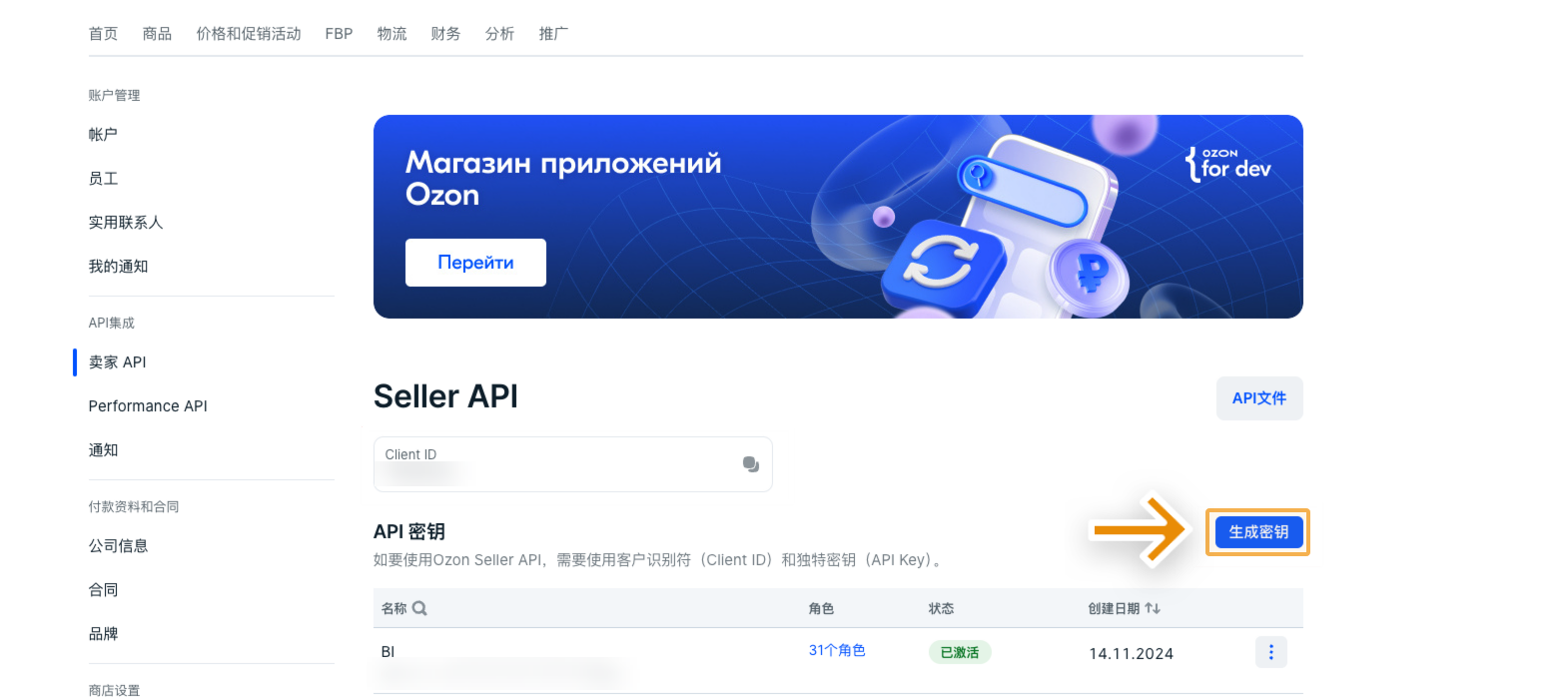Click the 账户管理 section label

point(114,95)
